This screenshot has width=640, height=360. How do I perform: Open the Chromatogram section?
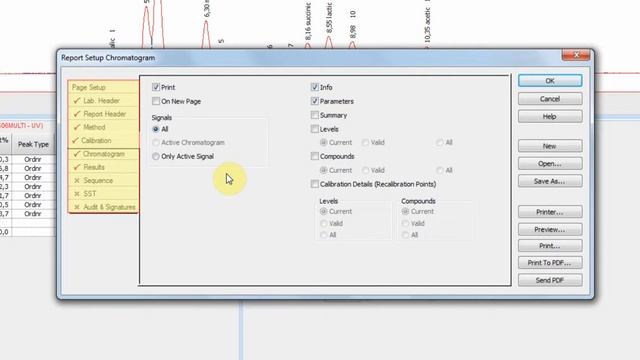[104, 154]
